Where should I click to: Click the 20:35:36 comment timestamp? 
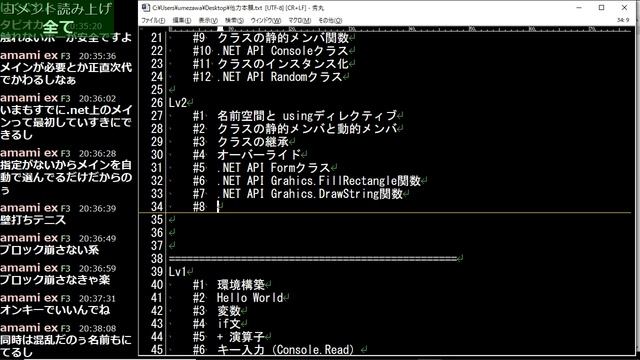point(98,56)
